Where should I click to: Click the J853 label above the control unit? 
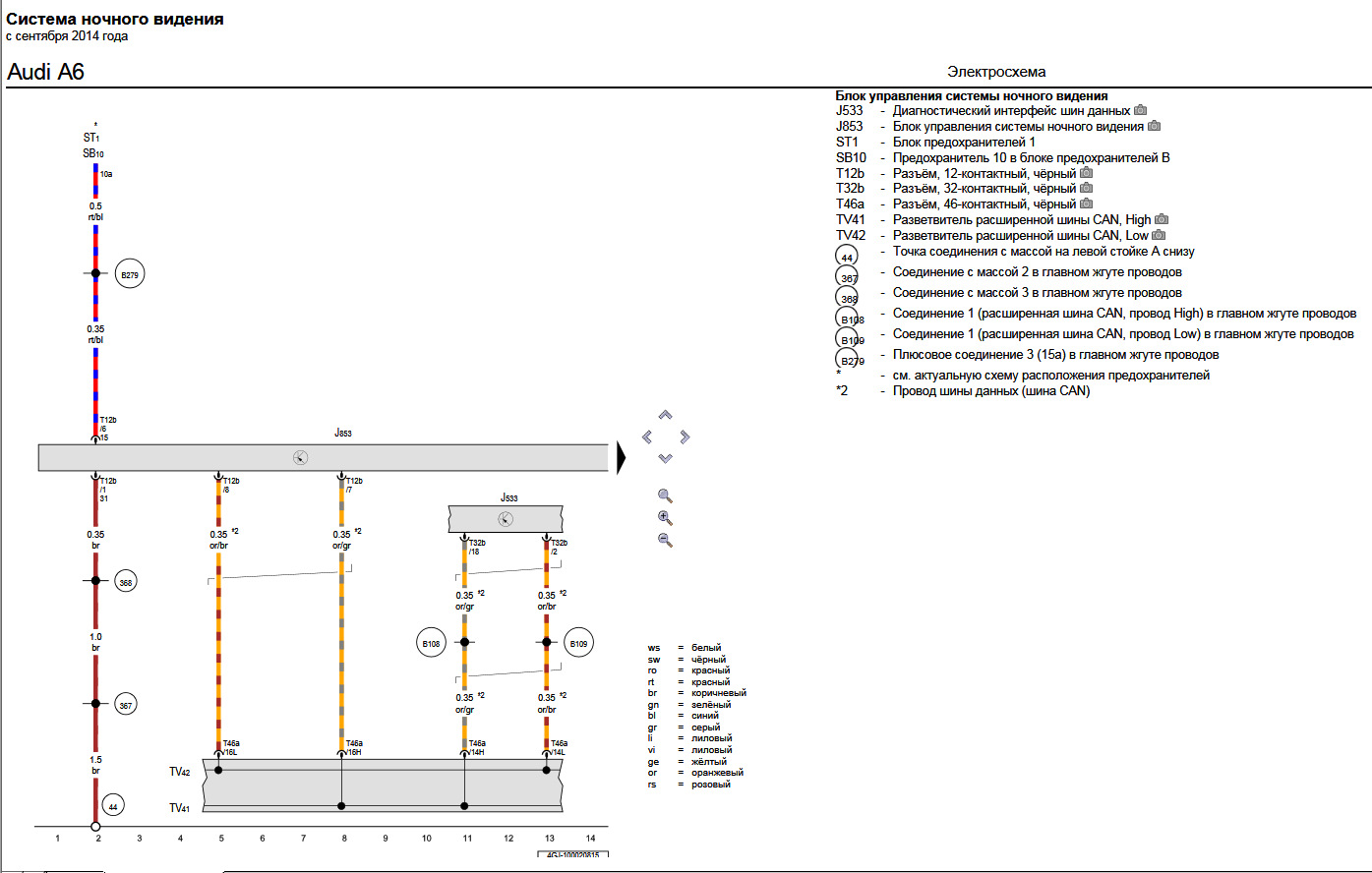click(342, 433)
